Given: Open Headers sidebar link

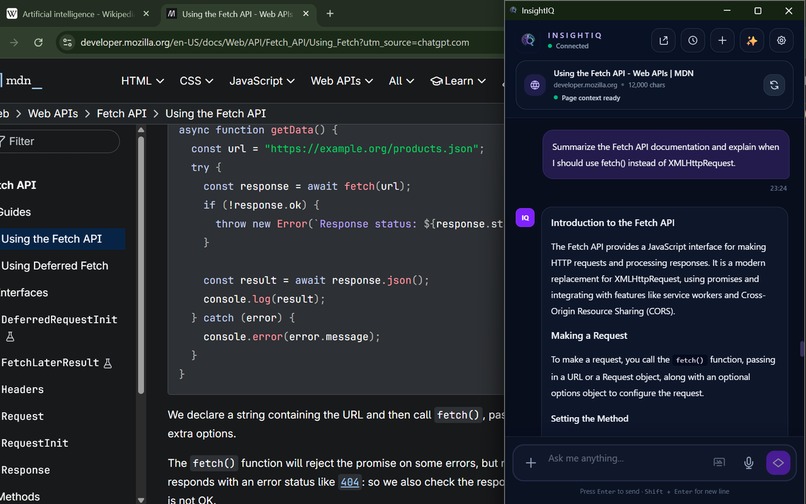Looking at the screenshot, I should tap(22, 390).
